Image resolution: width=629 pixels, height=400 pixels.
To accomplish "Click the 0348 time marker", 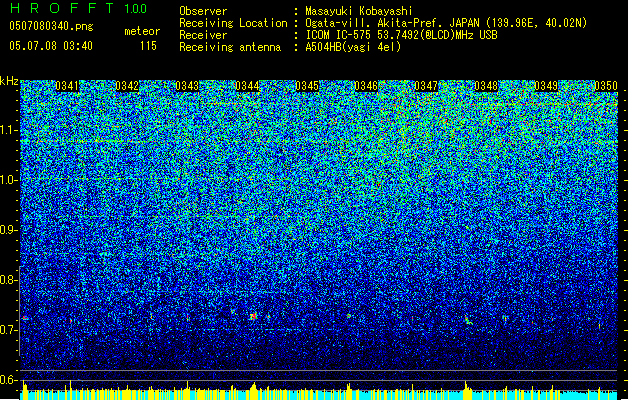I will (486, 86).
